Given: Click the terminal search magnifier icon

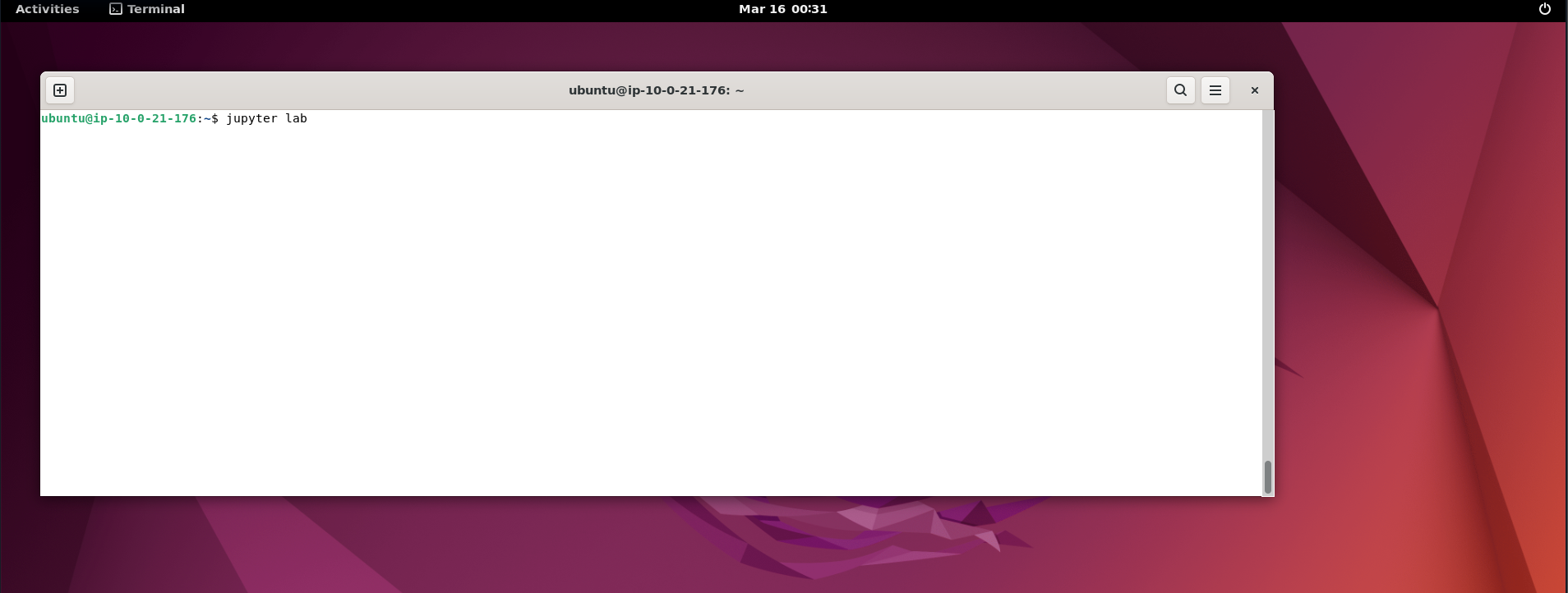Looking at the screenshot, I should [1180, 90].
